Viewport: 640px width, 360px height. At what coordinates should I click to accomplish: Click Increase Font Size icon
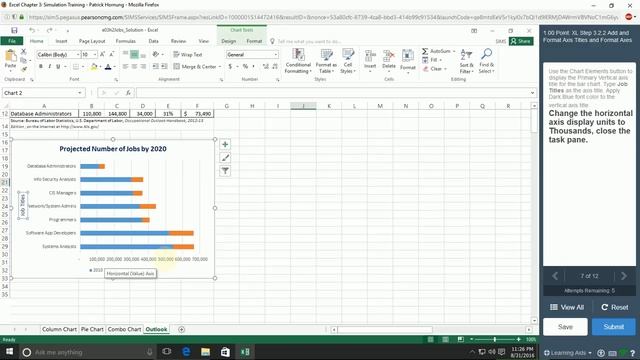[102, 54]
